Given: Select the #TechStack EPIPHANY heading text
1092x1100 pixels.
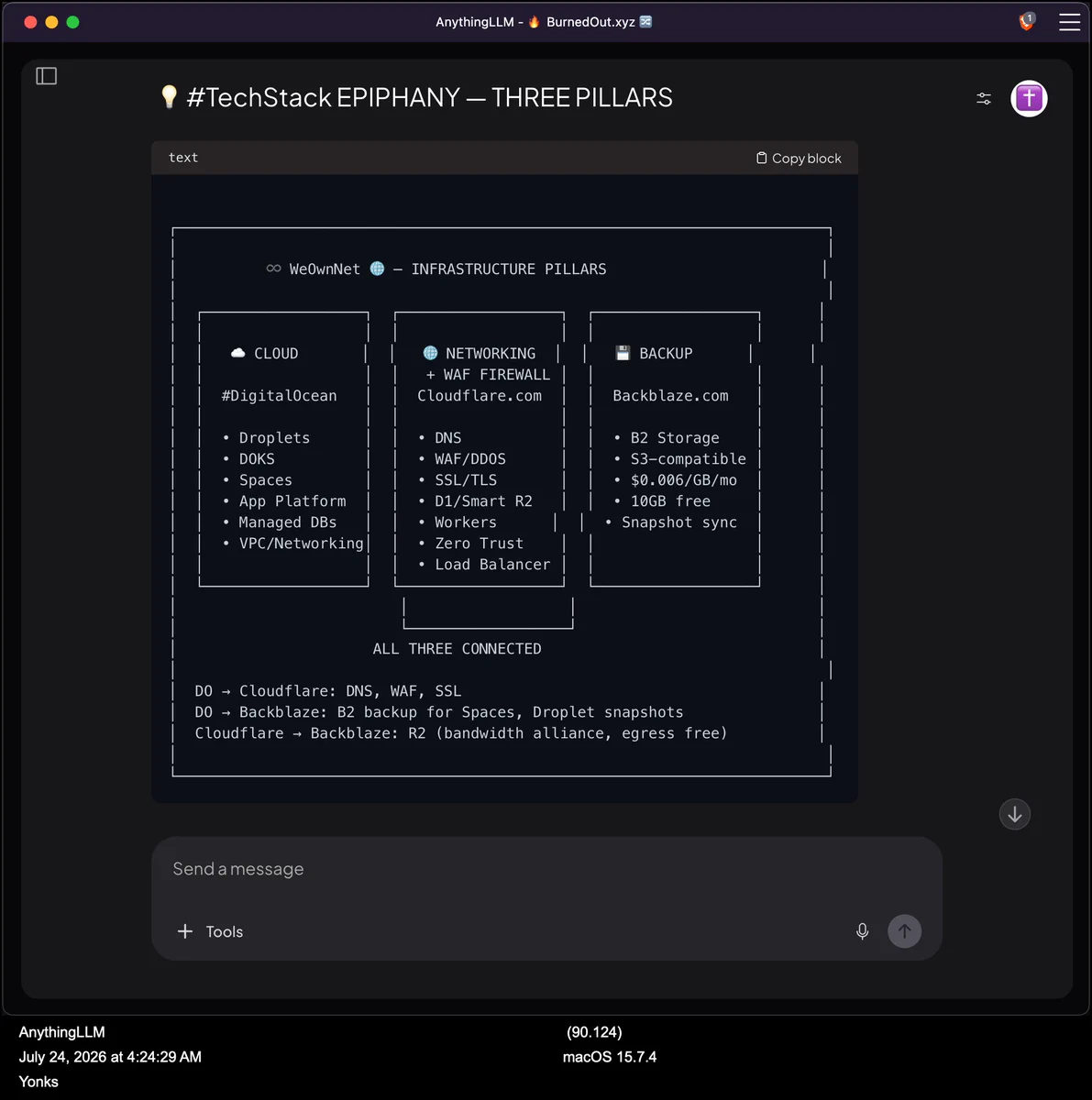Looking at the screenshot, I should 429,97.
